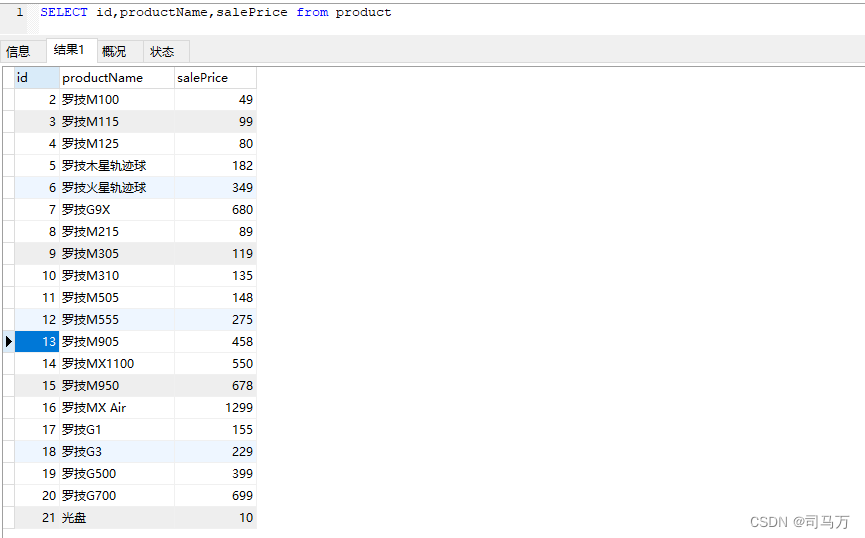865x538 pixels.
Task: Click the salePrice value 1299
Action: pyautogui.click(x=215, y=408)
